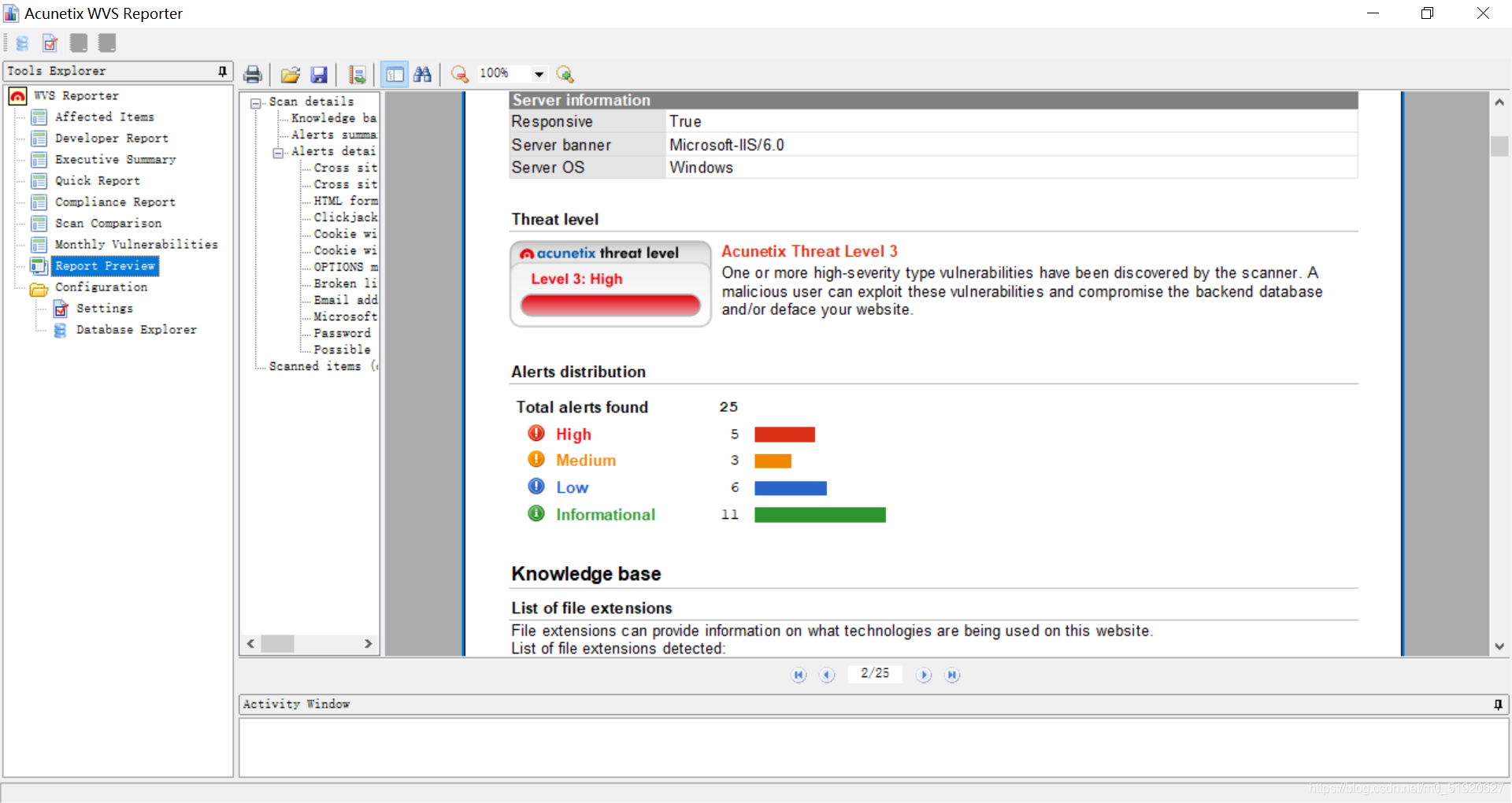
Task: Go to previous report page
Action: click(x=827, y=675)
